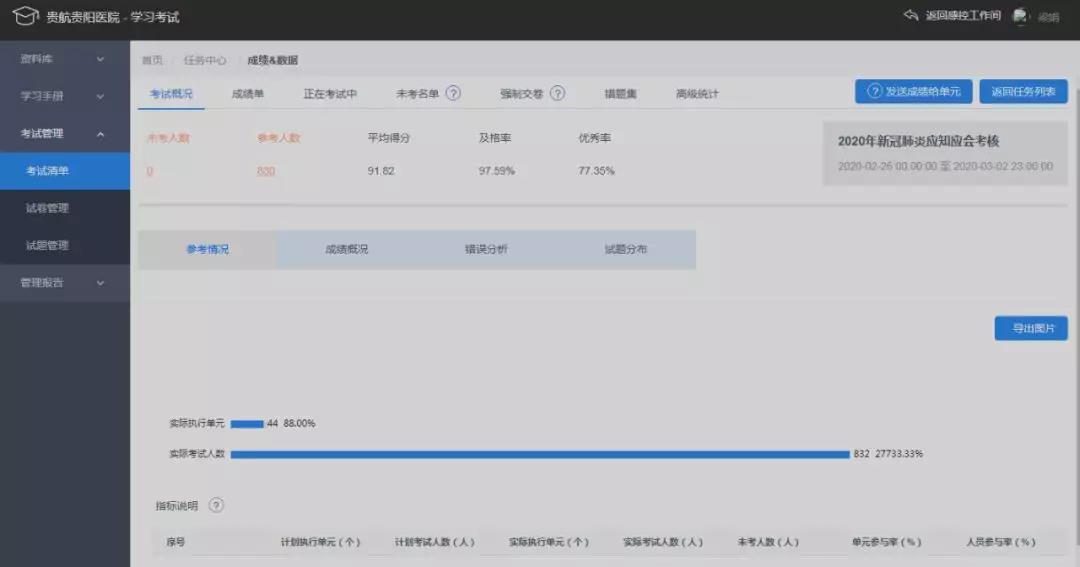1080x567 pixels.
Task: Open the user avatar in top right
Action: 1020,17
